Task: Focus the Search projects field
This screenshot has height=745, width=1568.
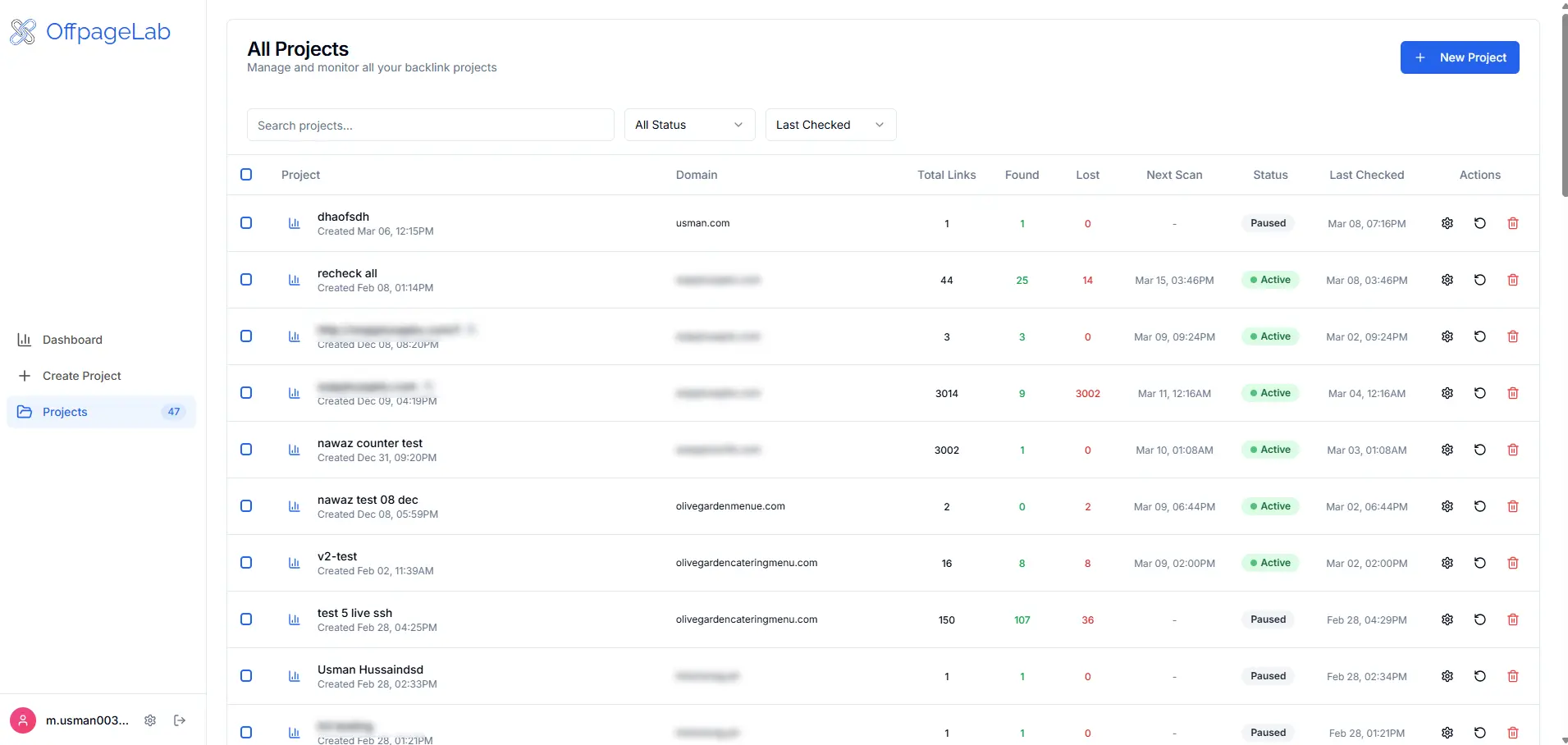Action: [x=430, y=126]
